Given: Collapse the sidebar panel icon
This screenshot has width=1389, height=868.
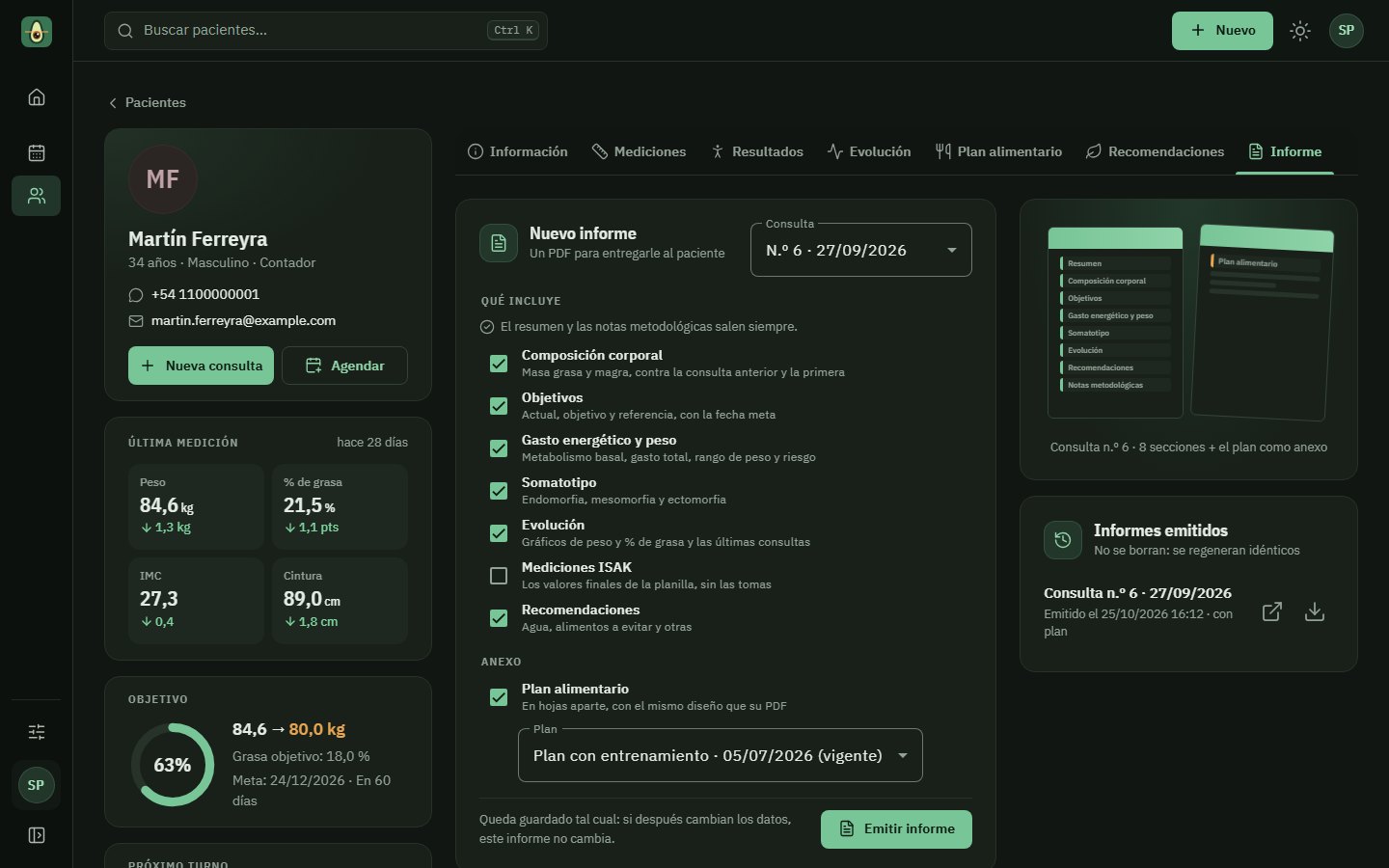Looking at the screenshot, I should (x=37, y=835).
